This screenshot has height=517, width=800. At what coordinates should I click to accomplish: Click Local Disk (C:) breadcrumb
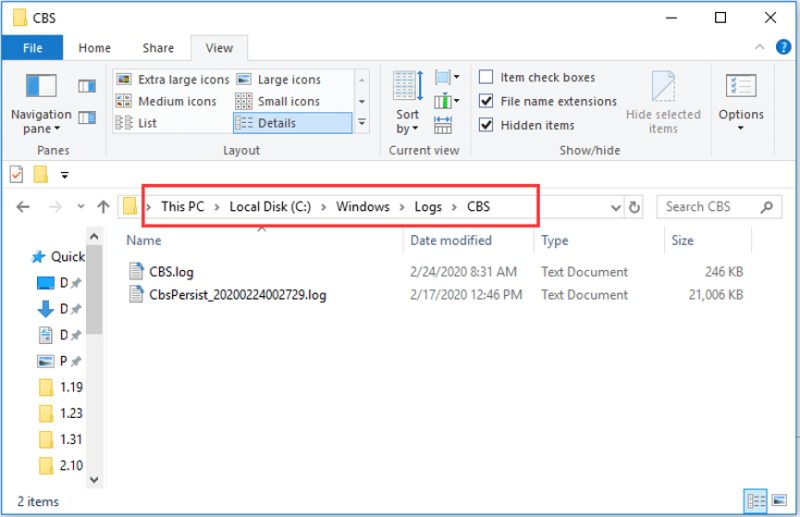270,207
